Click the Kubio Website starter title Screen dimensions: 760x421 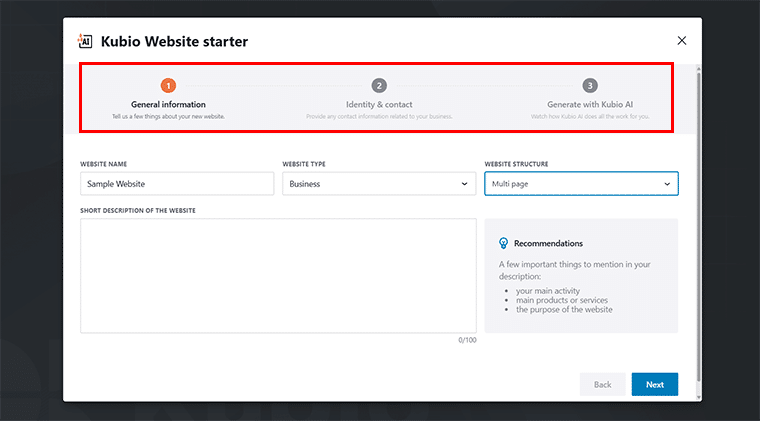coord(174,41)
